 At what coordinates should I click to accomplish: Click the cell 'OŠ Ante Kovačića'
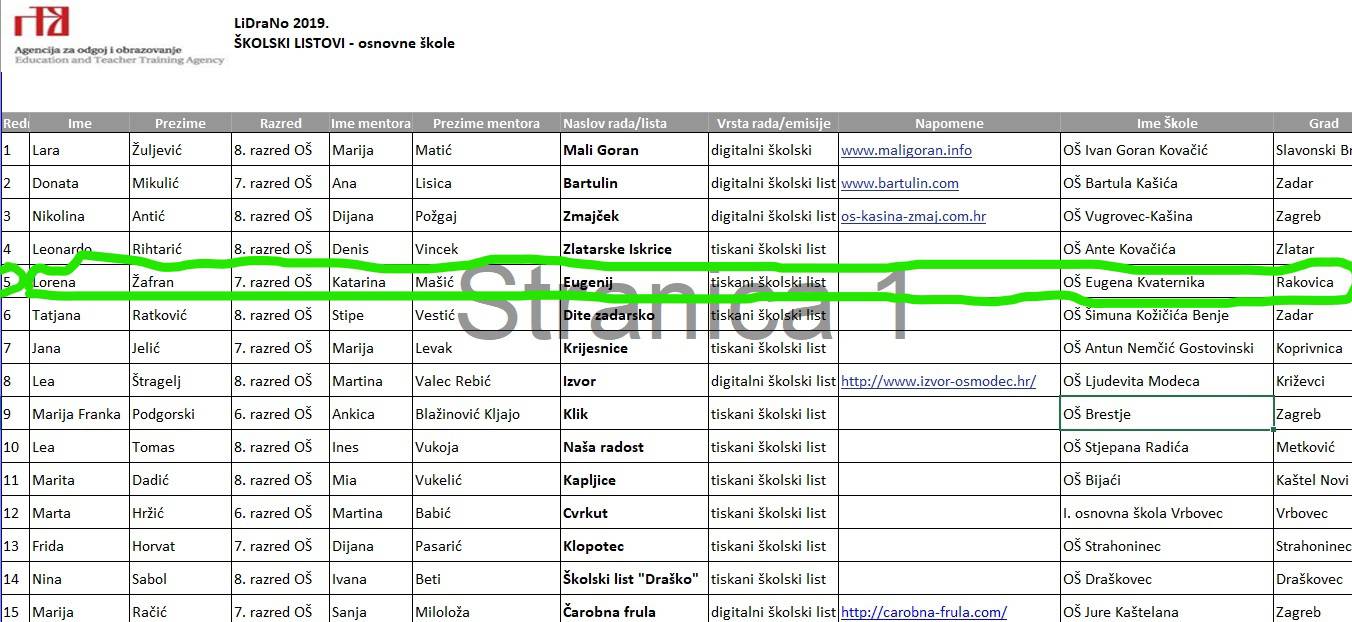tap(1167, 249)
